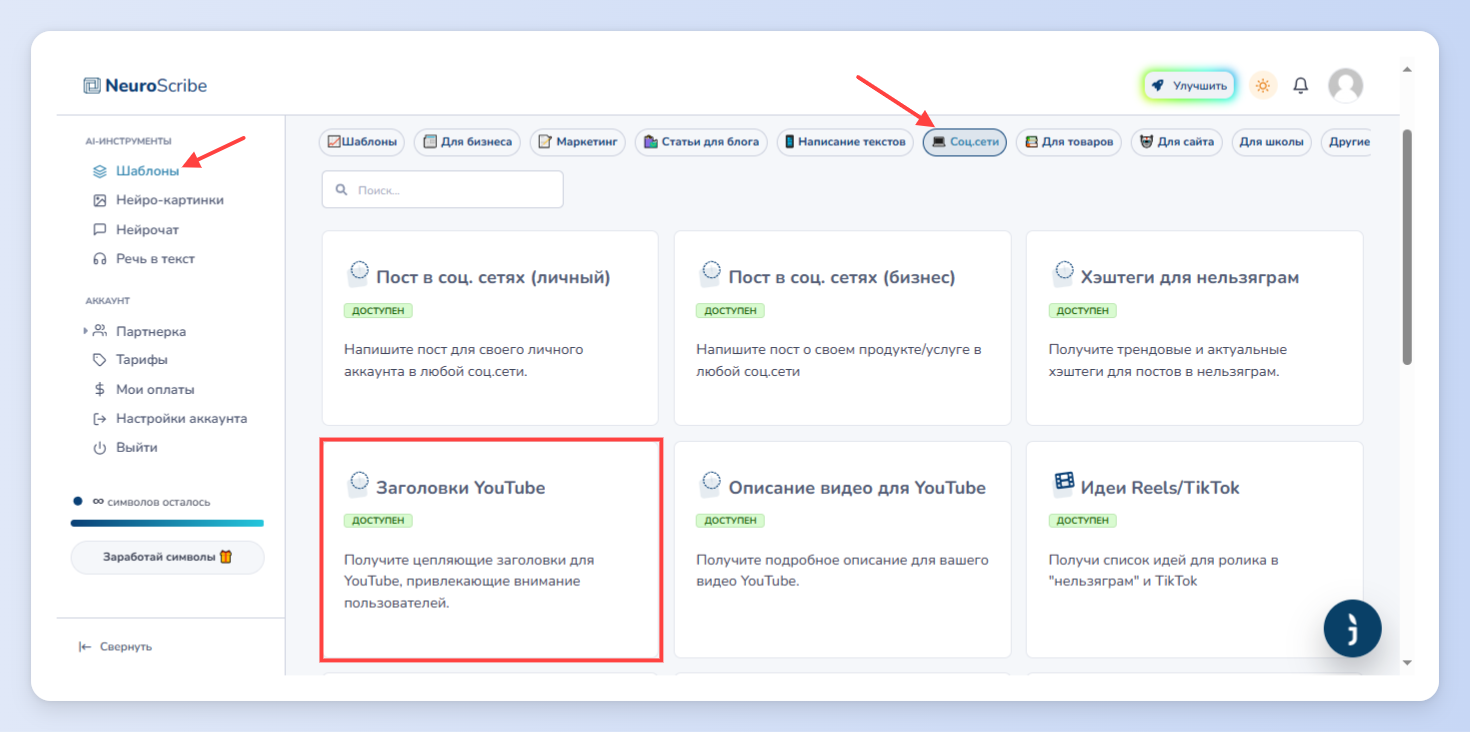Open Описание видео для YouTube template
Screen dimensions: 1470x732
[842, 550]
